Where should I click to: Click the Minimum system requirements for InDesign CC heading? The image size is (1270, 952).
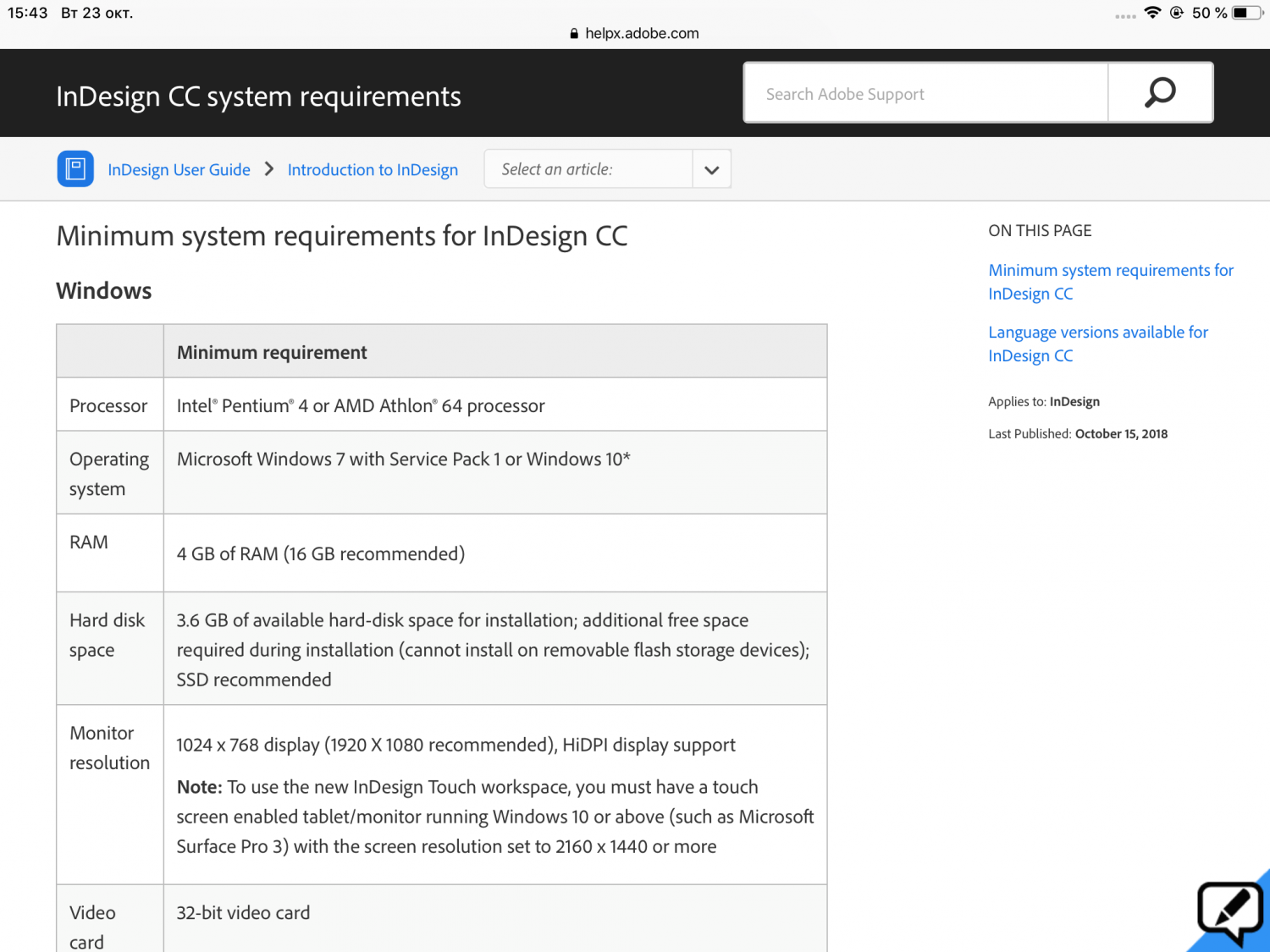[342, 236]
